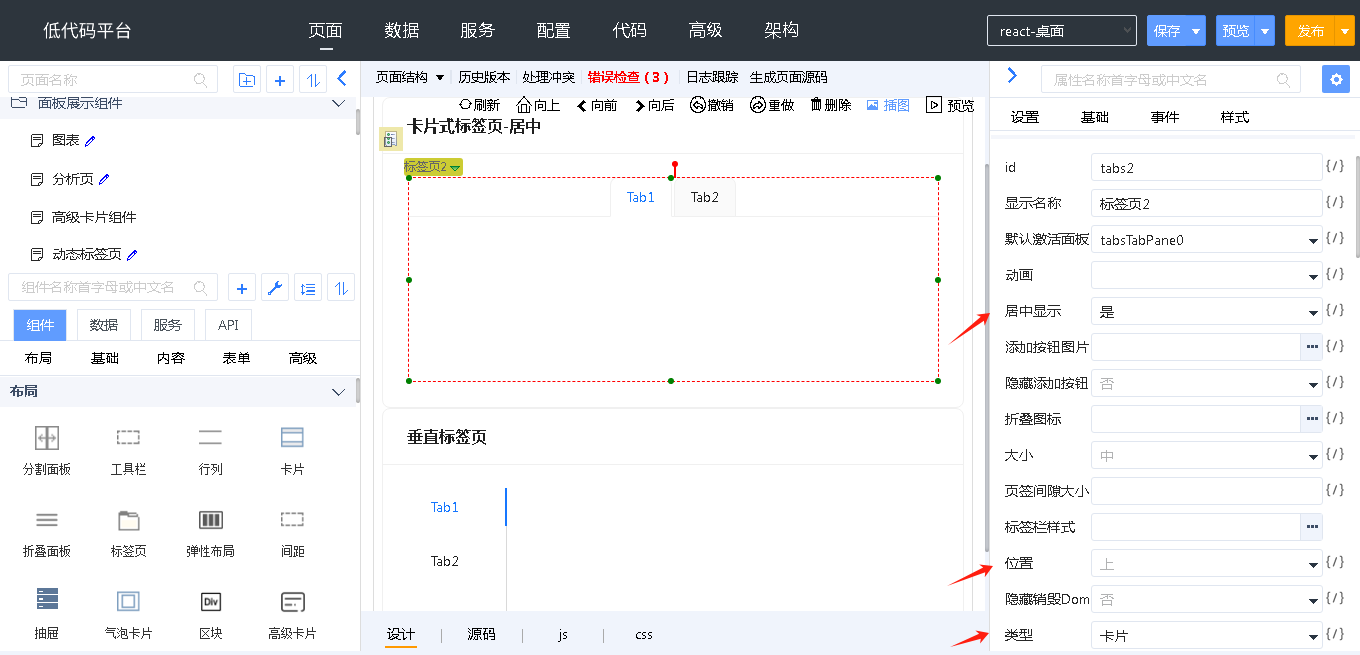Viewport: 1360px width, 655px height.
Task: Toggle expression for 居中显示 field
Action: click(x=1334, y=311)
